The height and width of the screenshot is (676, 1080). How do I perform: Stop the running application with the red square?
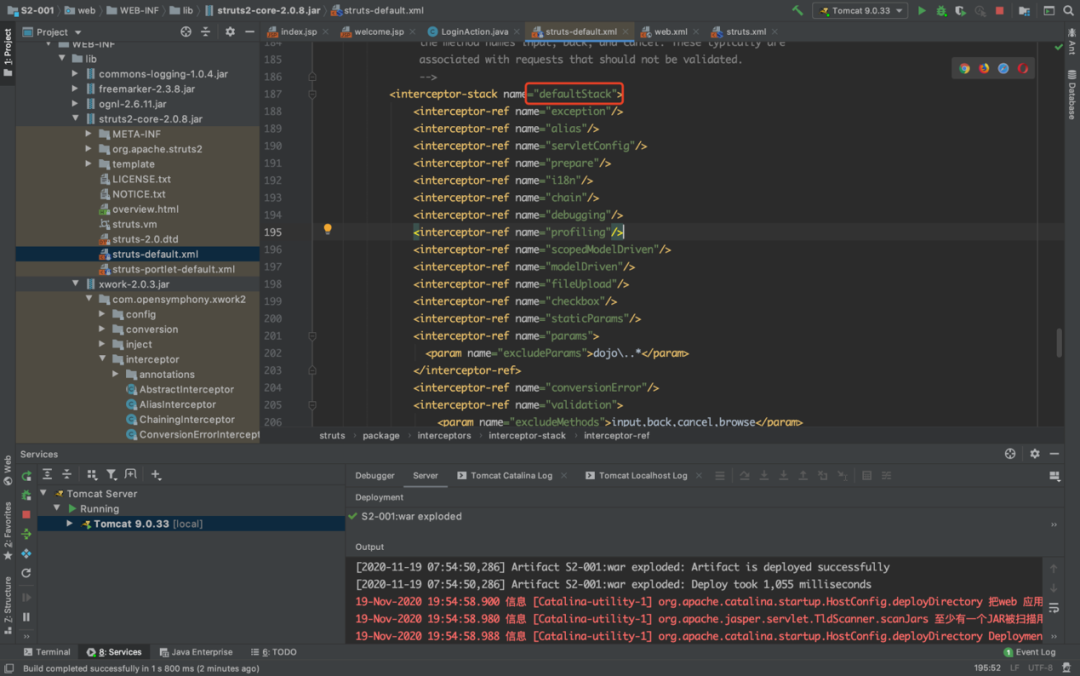[999, 10]
